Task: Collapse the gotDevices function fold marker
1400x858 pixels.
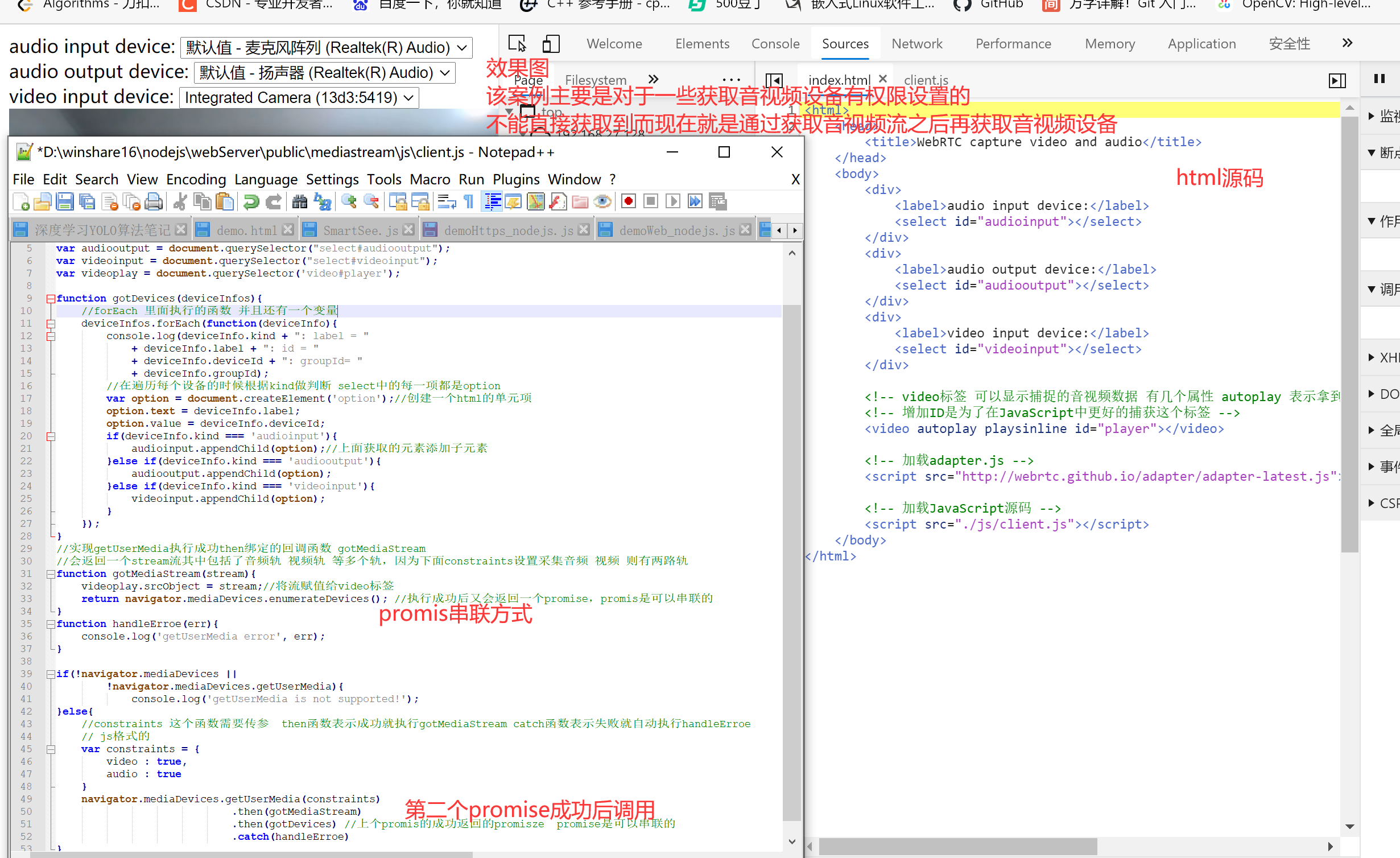Action: coord(51,298)
